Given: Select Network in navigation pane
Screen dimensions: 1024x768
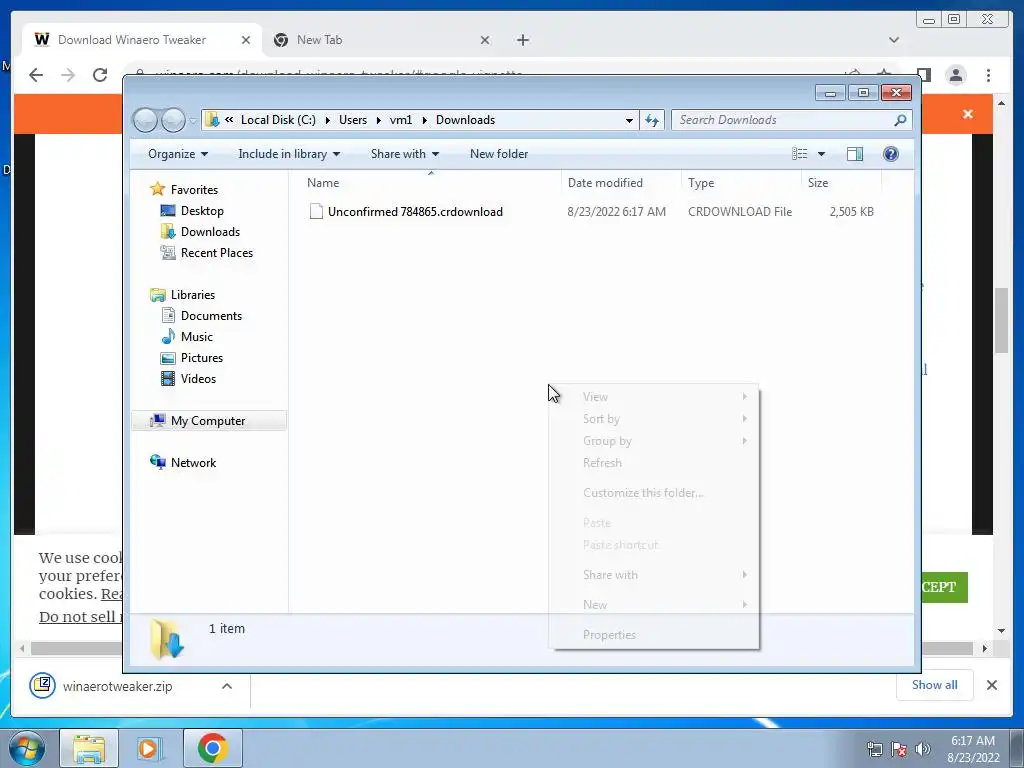Looking at the screenshot, I should [193, 463].
